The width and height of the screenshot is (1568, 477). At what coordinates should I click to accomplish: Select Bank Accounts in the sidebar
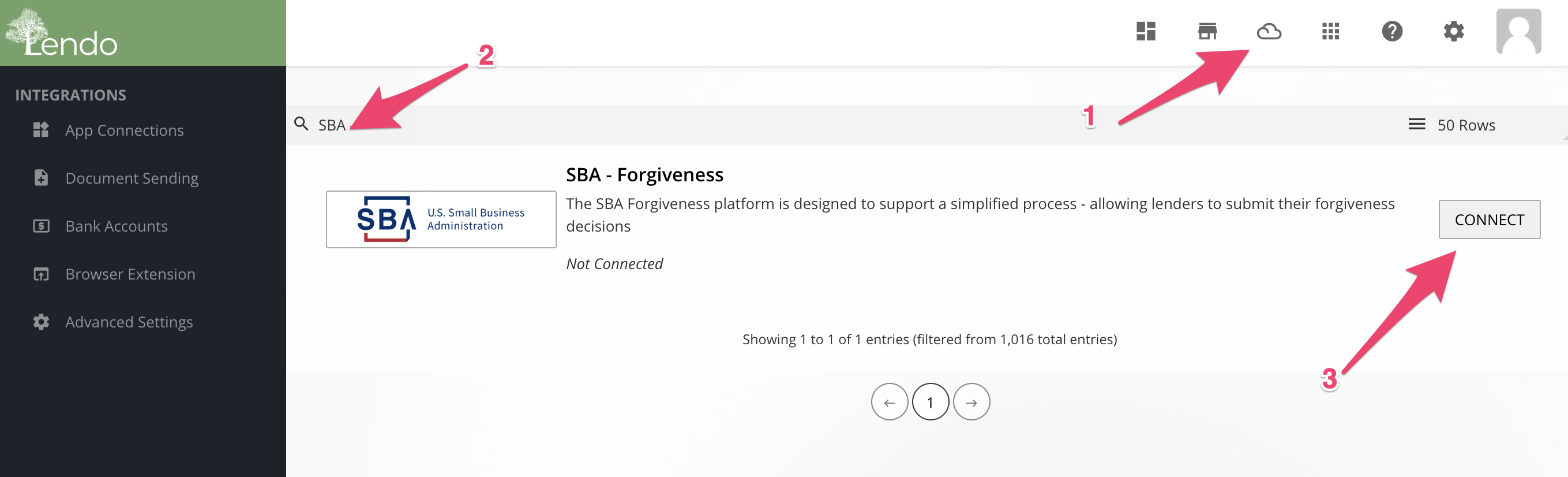(x=117, y=226)
